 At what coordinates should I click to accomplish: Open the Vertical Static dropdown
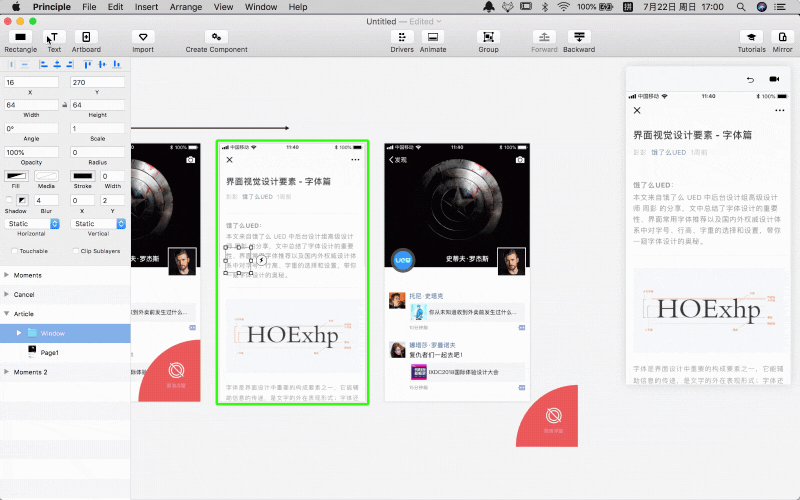pyautogui.click(x=97, y=224)
